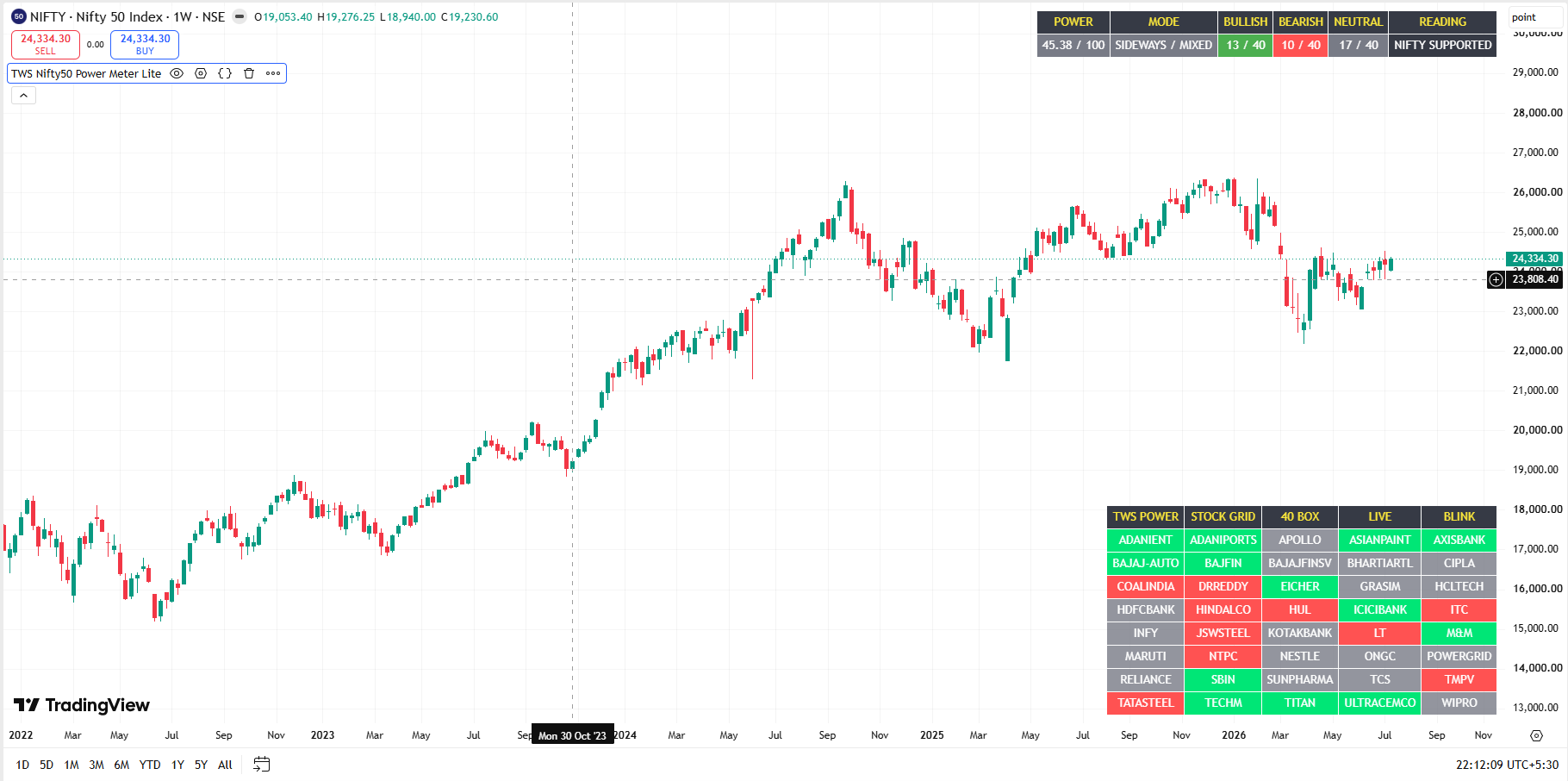This screenshot has width=1568, height=781.
Task: Hide the TWS Nifty50 Power Meter indicator
Action: (x=177, y=73)
